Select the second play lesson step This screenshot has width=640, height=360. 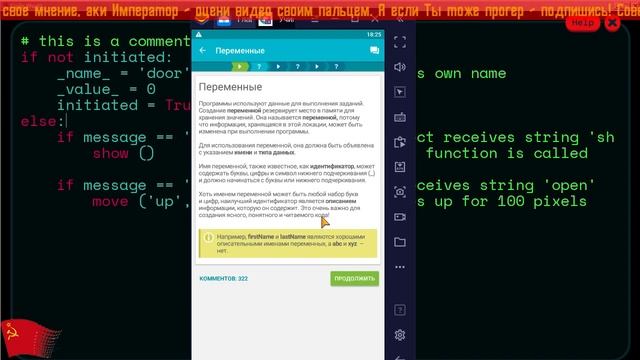tap(278, 66)
